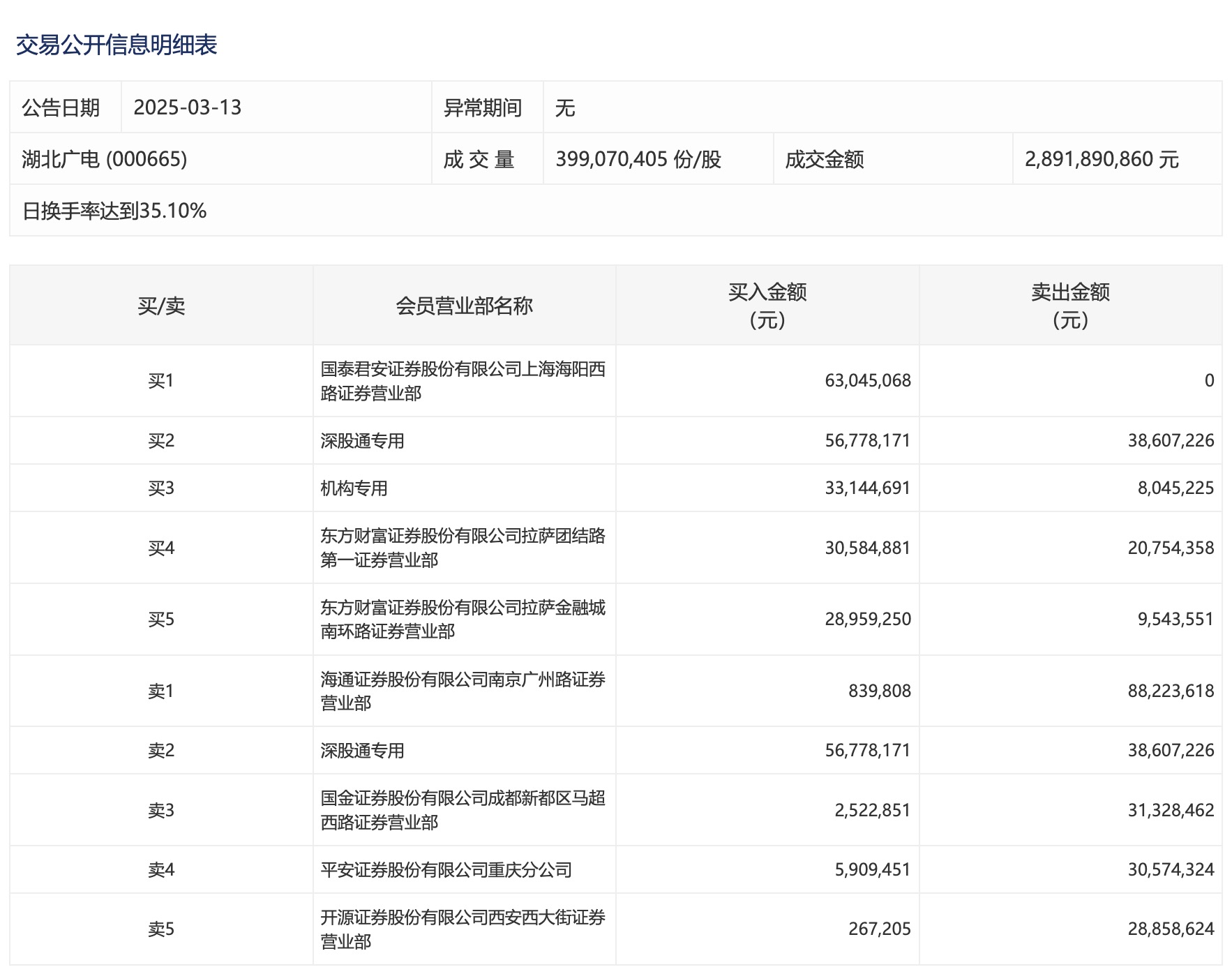Click 深股通专用 in the 买2 row
This screenshot has width=1232, height=974.
362,441
